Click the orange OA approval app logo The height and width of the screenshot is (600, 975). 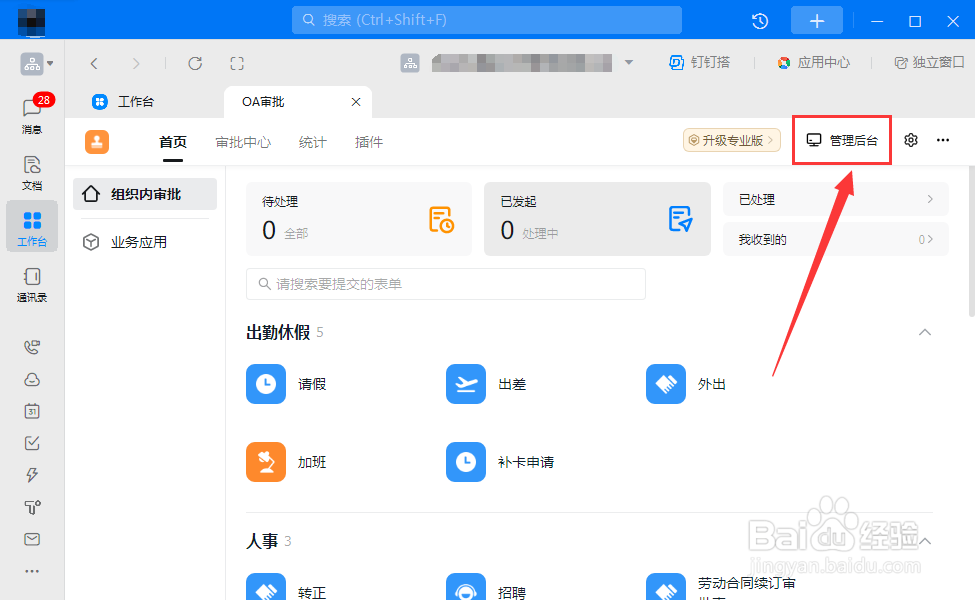click(97, 142)
